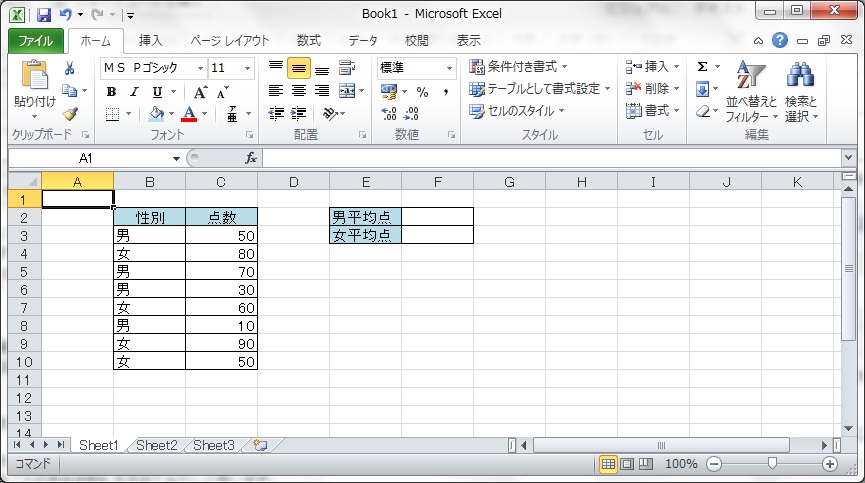Toggle Bottom Align vertical alignment
The image size is (865, 483).
coord(322,68)
